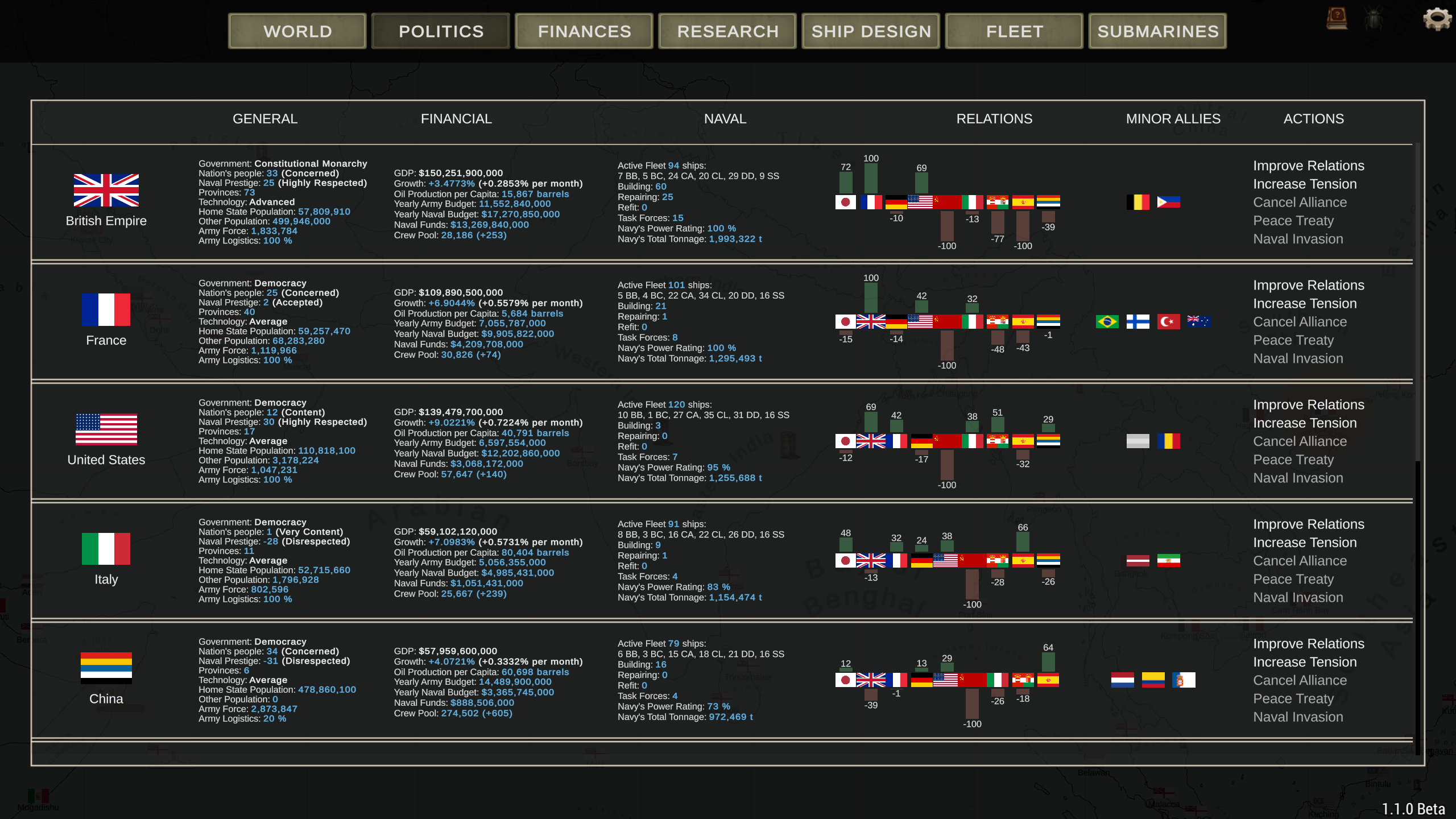Click Australia flag in France minor allies
1456x819 pixels.
(1199, 321)
